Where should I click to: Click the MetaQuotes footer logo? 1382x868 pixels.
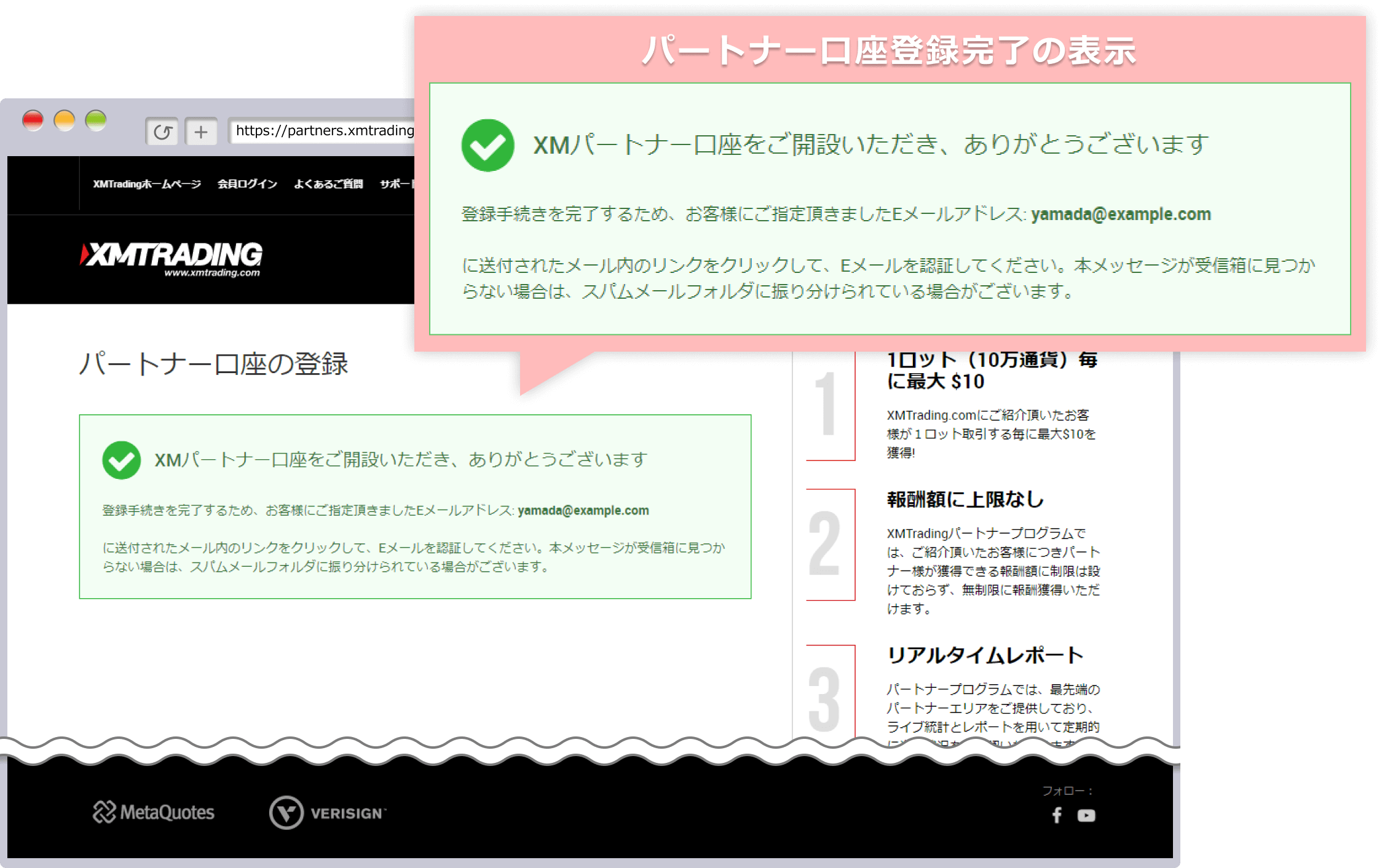click(154, 812)
